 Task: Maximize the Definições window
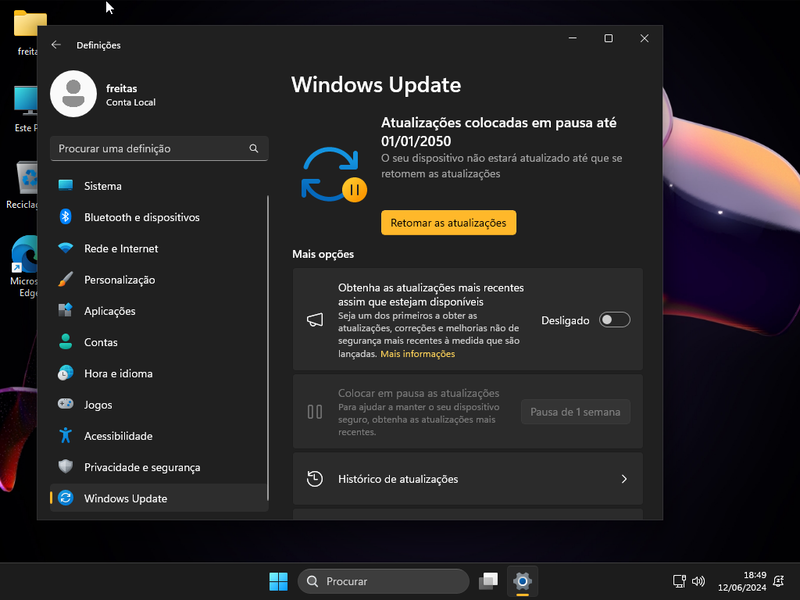(608, 38)
